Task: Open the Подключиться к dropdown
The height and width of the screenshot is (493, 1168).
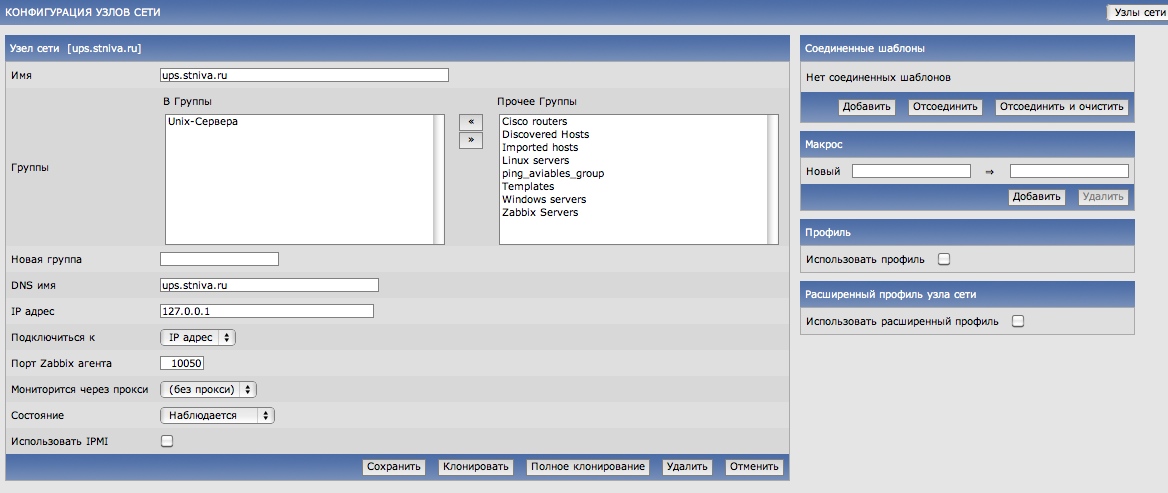Action: [x=198, y=338]
